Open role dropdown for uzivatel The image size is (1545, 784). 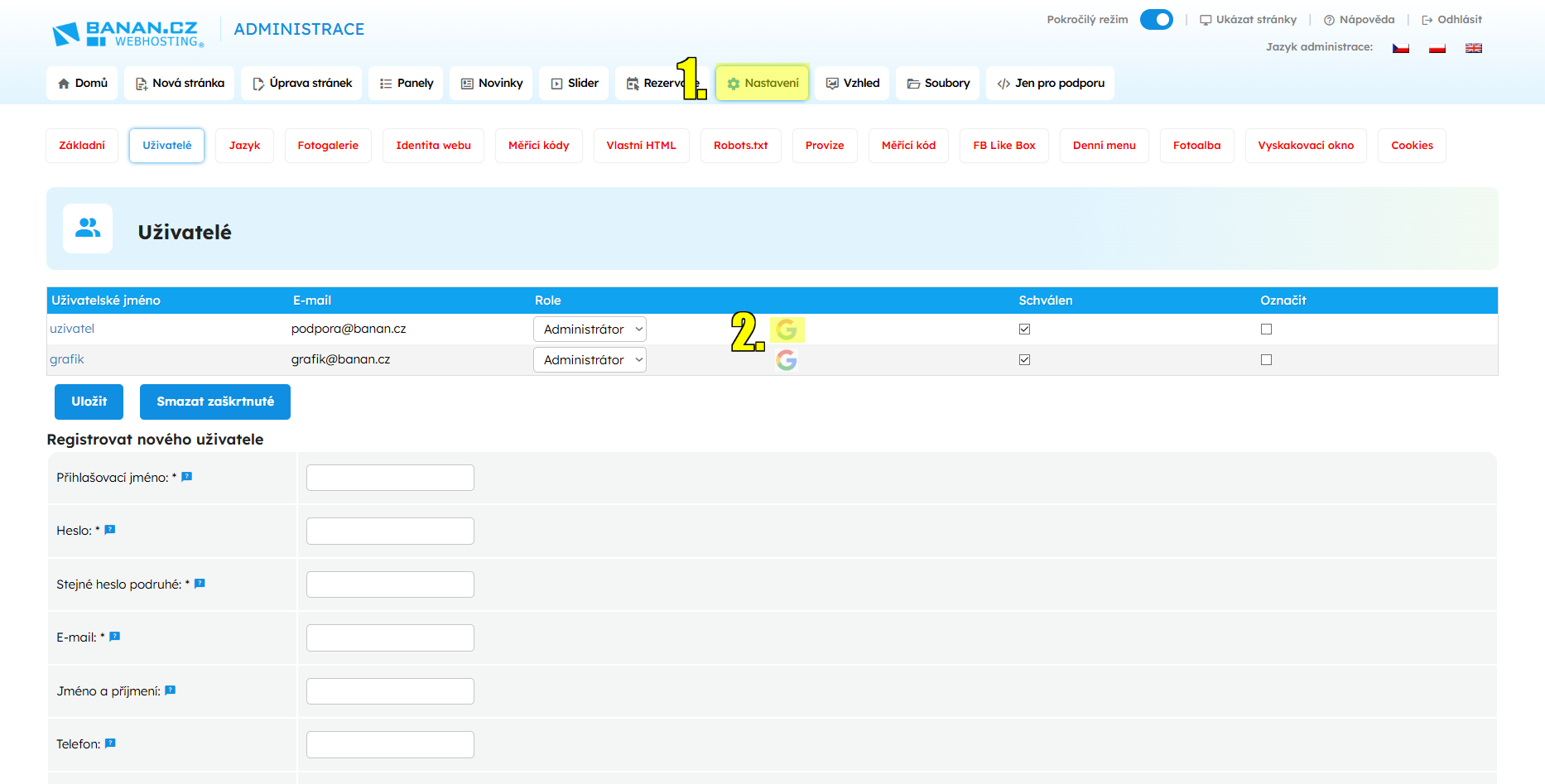click(590, 329)
